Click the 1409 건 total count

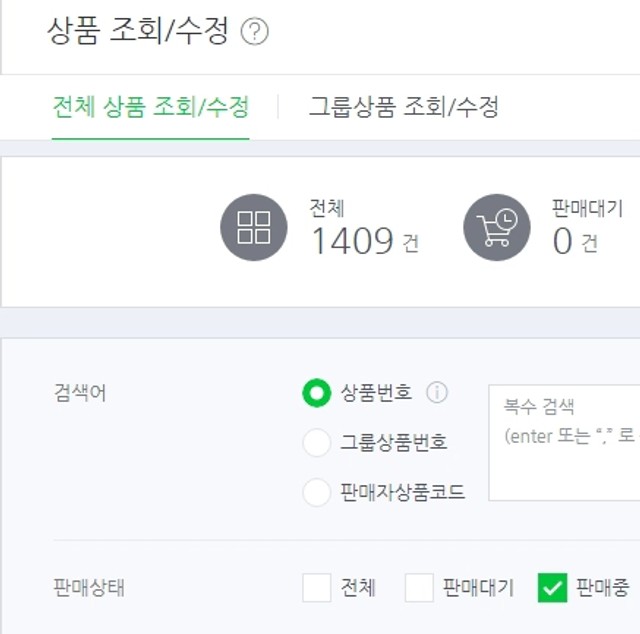365,241
